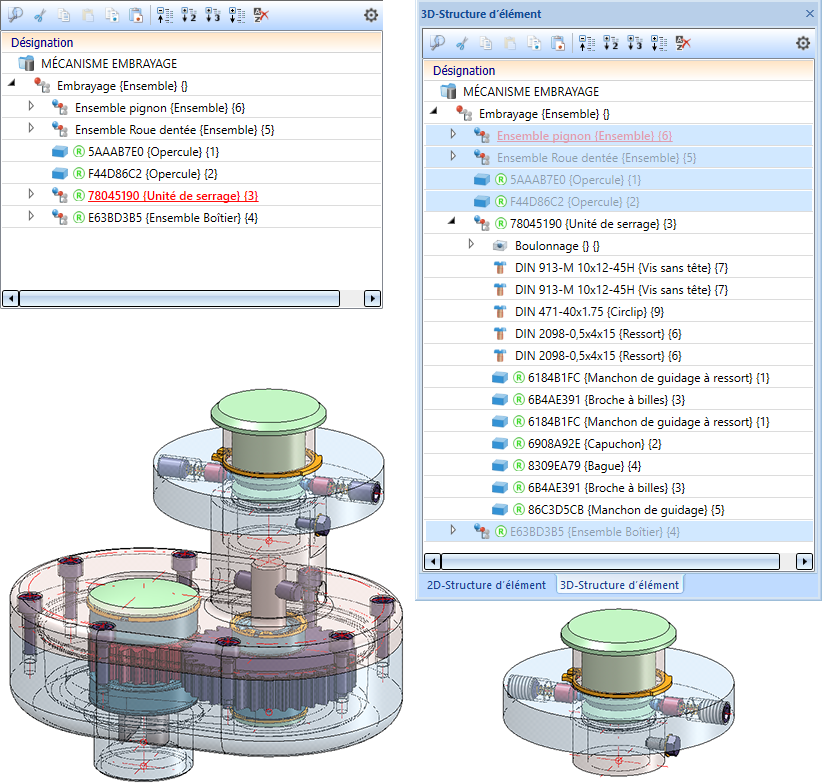Expand Ensemble pignon in the left panel tree
This screenshot has height=783, width=822.
[x=31, y=108]
